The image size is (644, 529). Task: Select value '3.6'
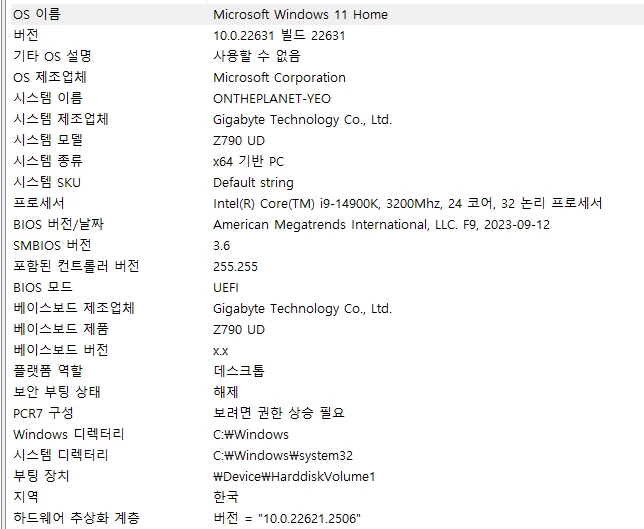[222, 246]
